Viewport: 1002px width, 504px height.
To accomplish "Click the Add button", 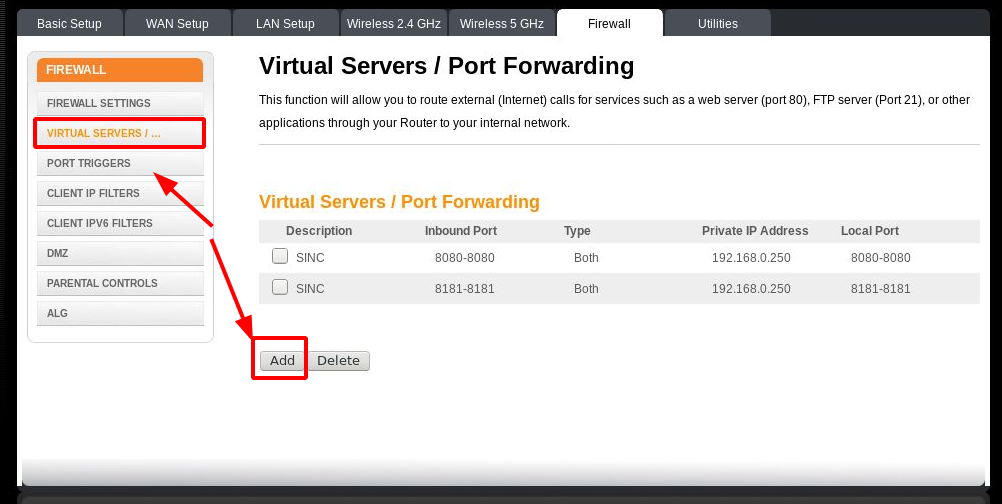I will [x=282, y=361].
